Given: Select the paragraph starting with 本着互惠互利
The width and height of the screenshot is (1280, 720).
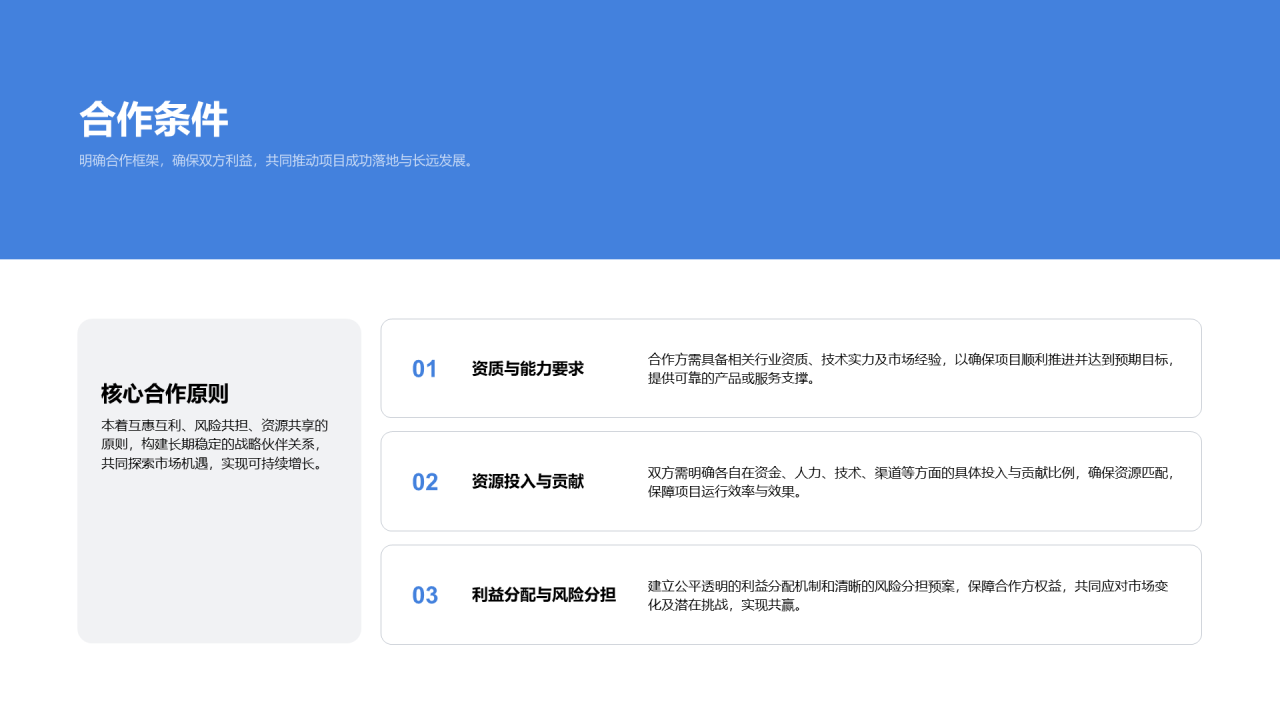Looking at the screenshot, I should tap(215, 444).
